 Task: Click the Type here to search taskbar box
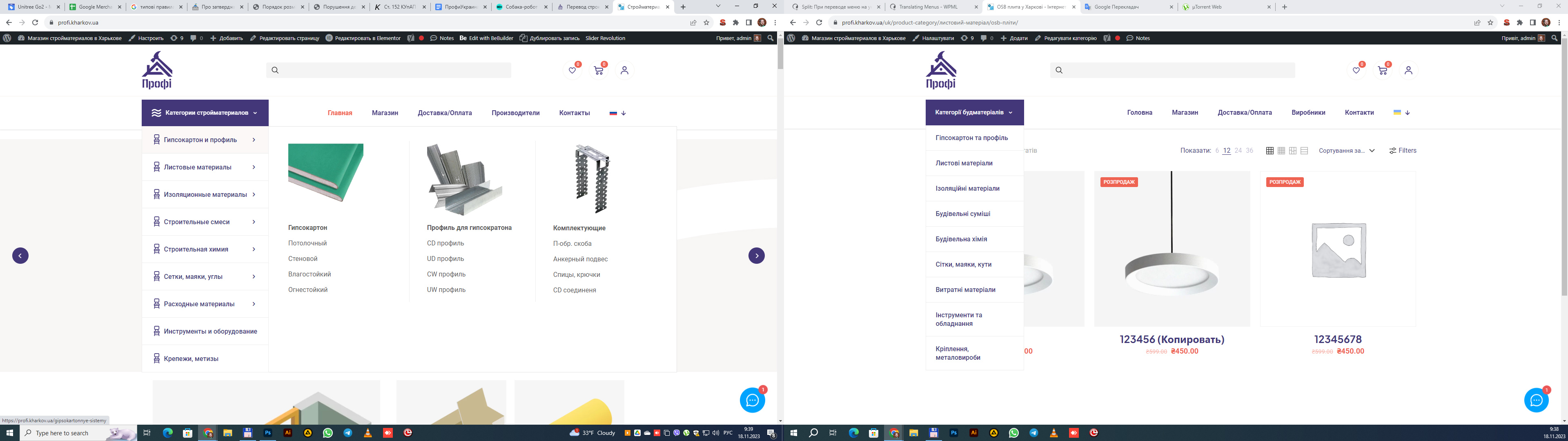[78, 433]
